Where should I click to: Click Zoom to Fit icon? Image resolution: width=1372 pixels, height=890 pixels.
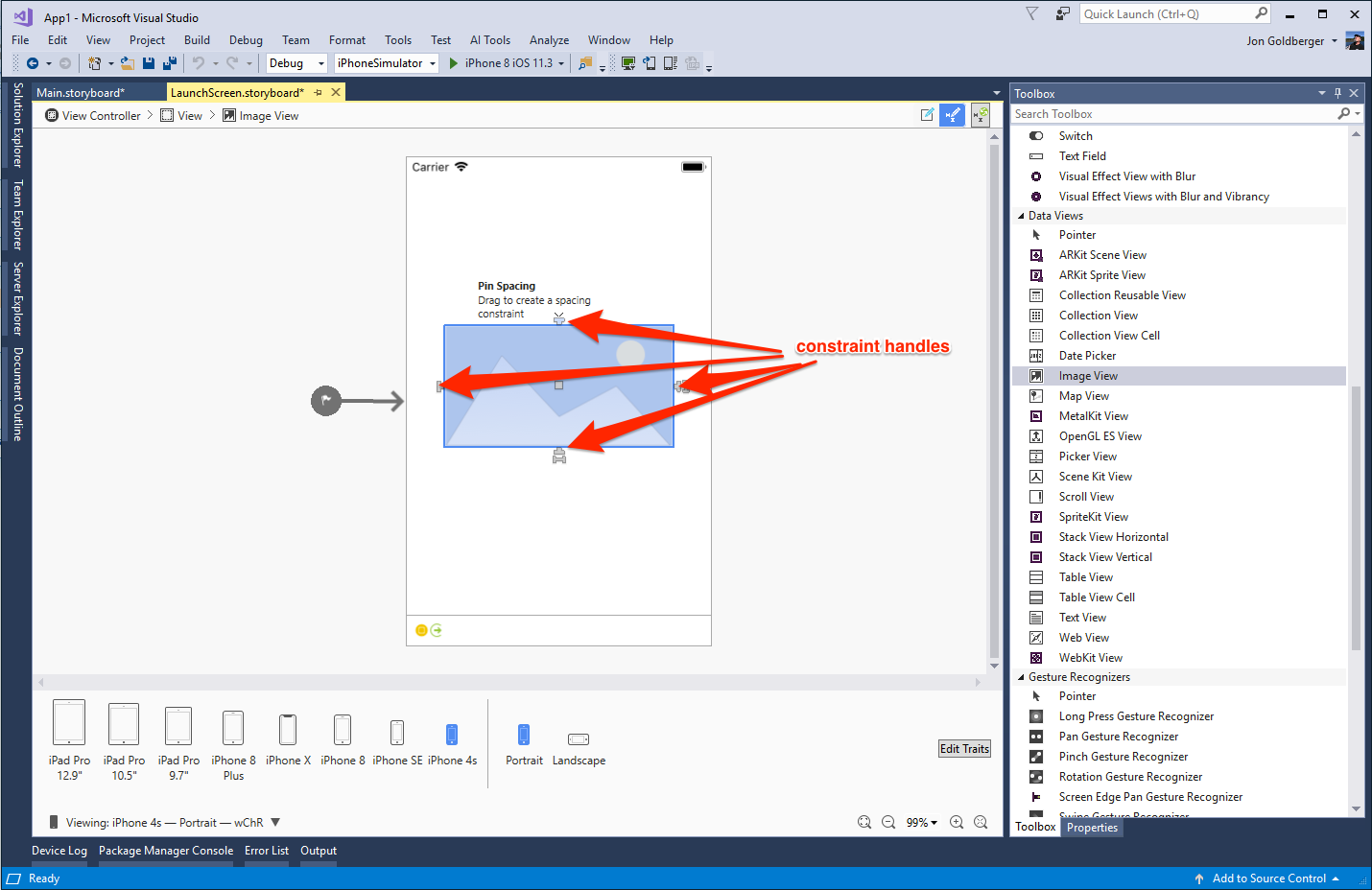864,822
